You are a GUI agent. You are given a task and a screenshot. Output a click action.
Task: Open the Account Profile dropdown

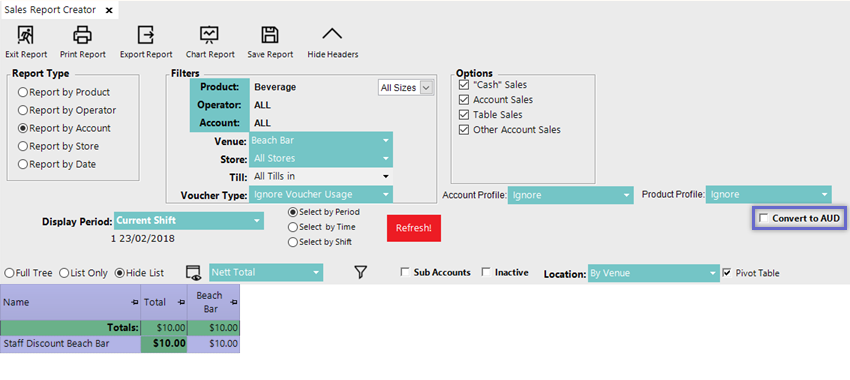pyautogui.click(x=571, y=195)
